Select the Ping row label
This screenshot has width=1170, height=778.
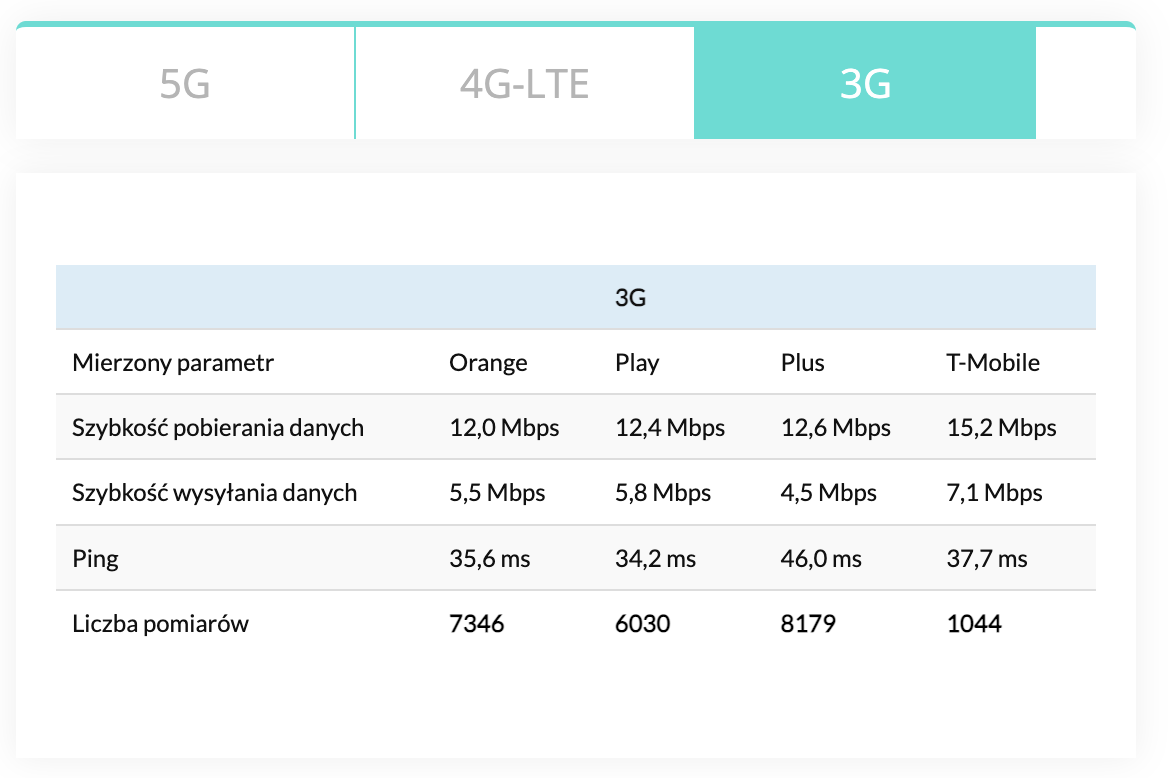(95, 558)
